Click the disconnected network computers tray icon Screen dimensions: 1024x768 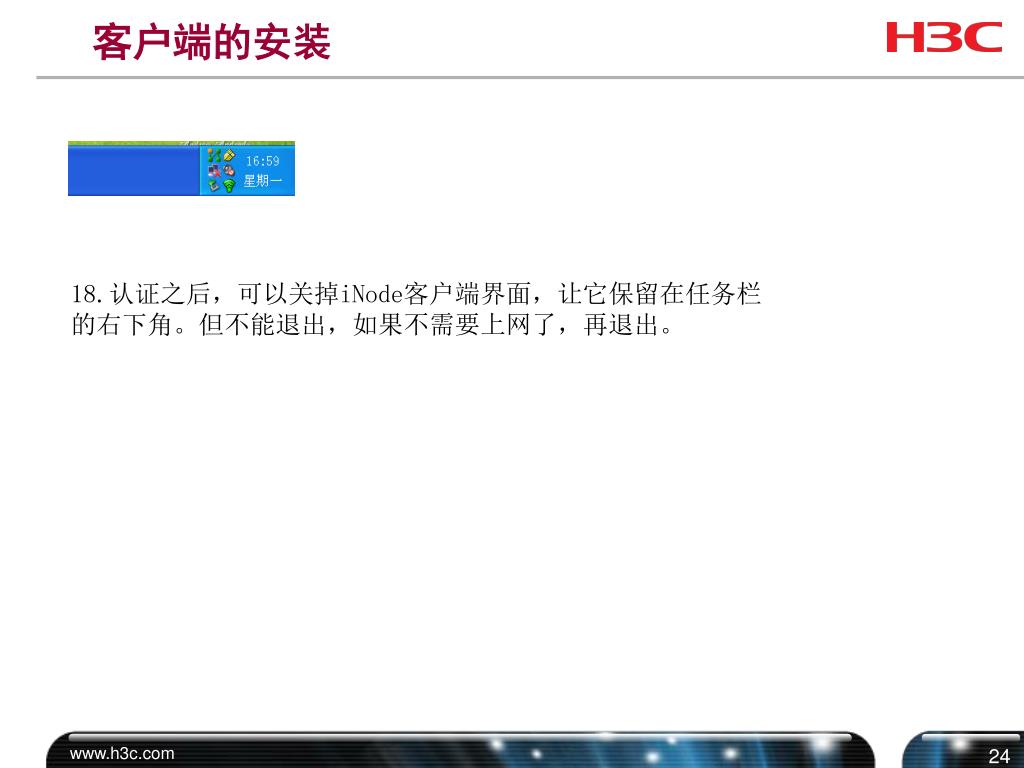click(x=214, y=170)
